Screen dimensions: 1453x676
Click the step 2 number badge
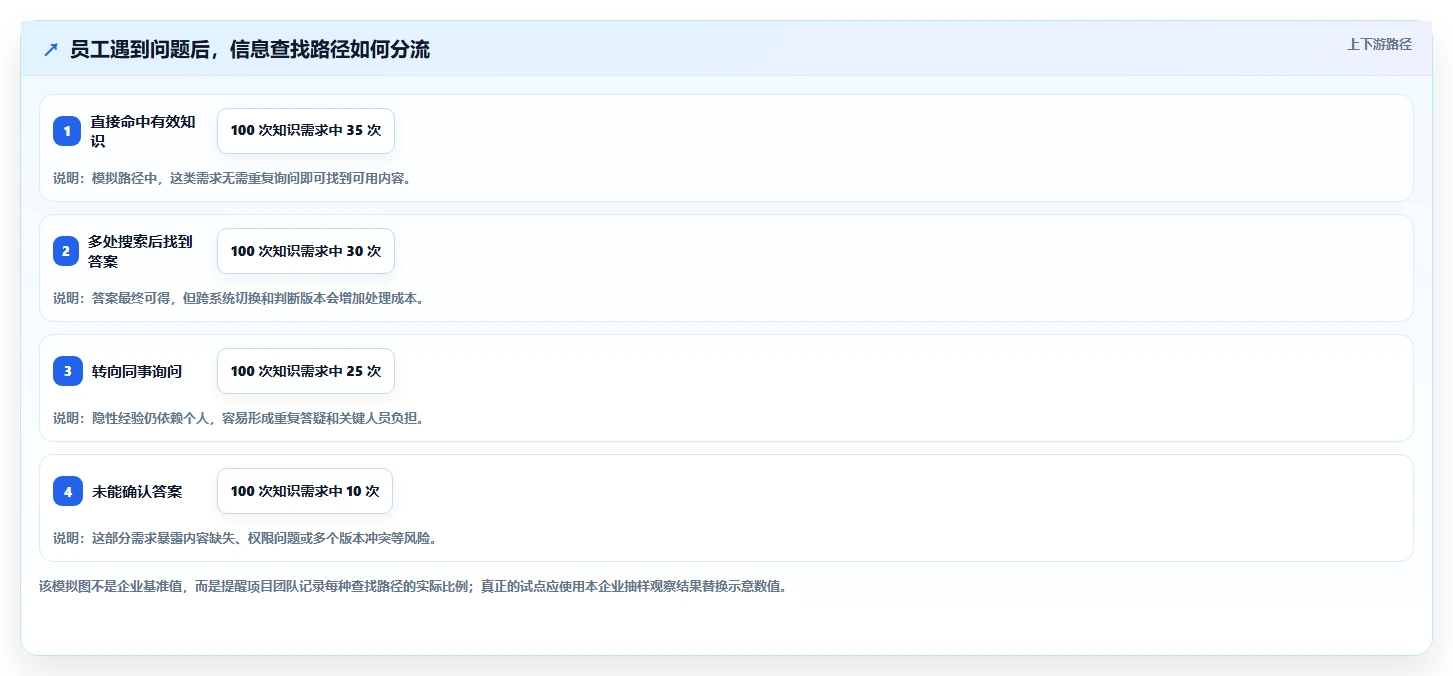66,251
